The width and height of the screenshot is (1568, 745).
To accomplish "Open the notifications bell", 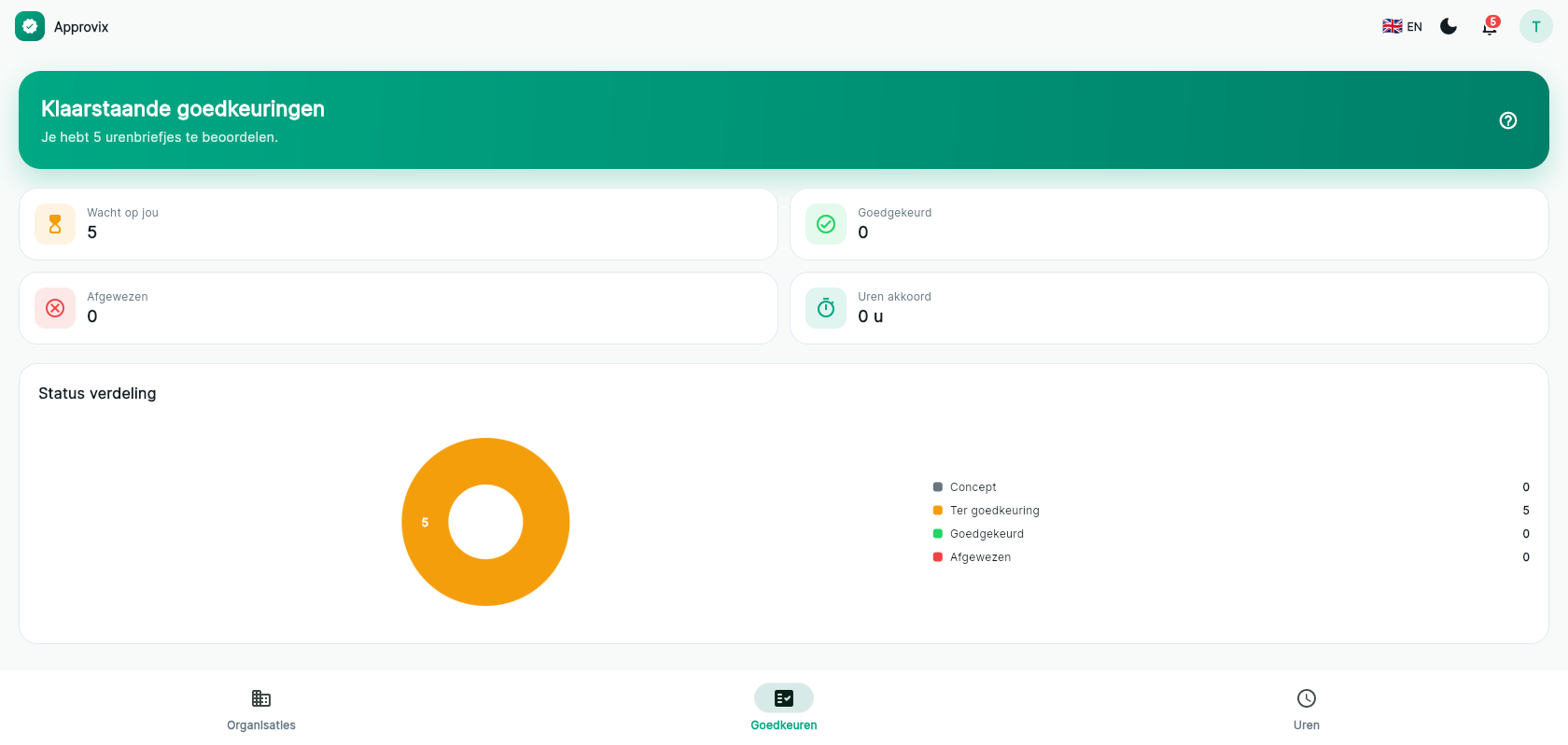I will click(1490, 26).
